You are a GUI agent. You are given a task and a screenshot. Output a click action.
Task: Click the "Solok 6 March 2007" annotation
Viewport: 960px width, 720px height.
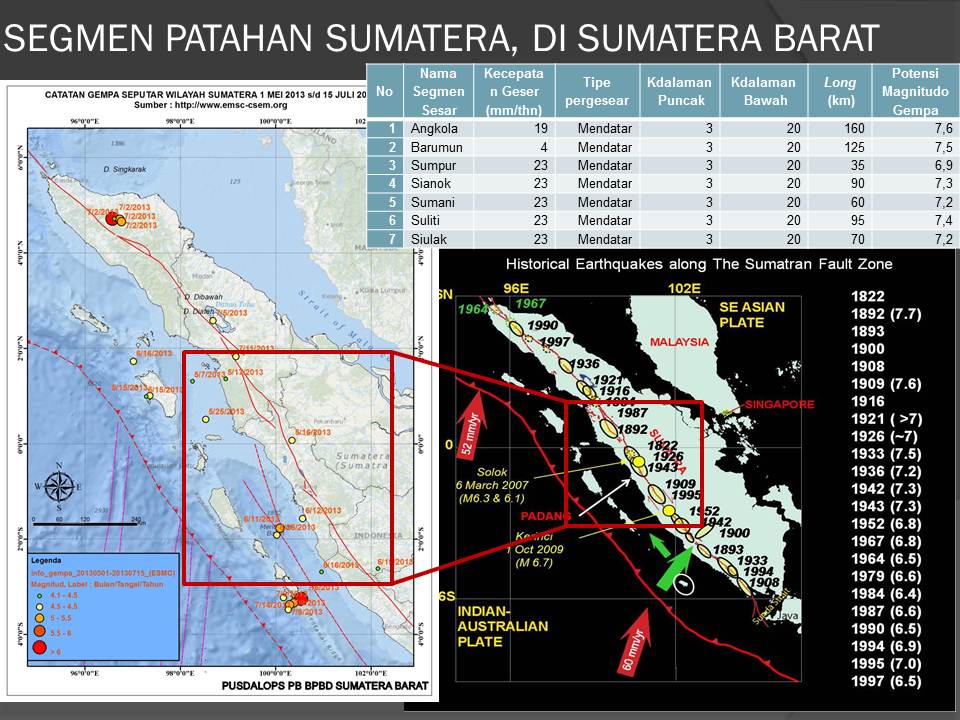coord(492,479)
